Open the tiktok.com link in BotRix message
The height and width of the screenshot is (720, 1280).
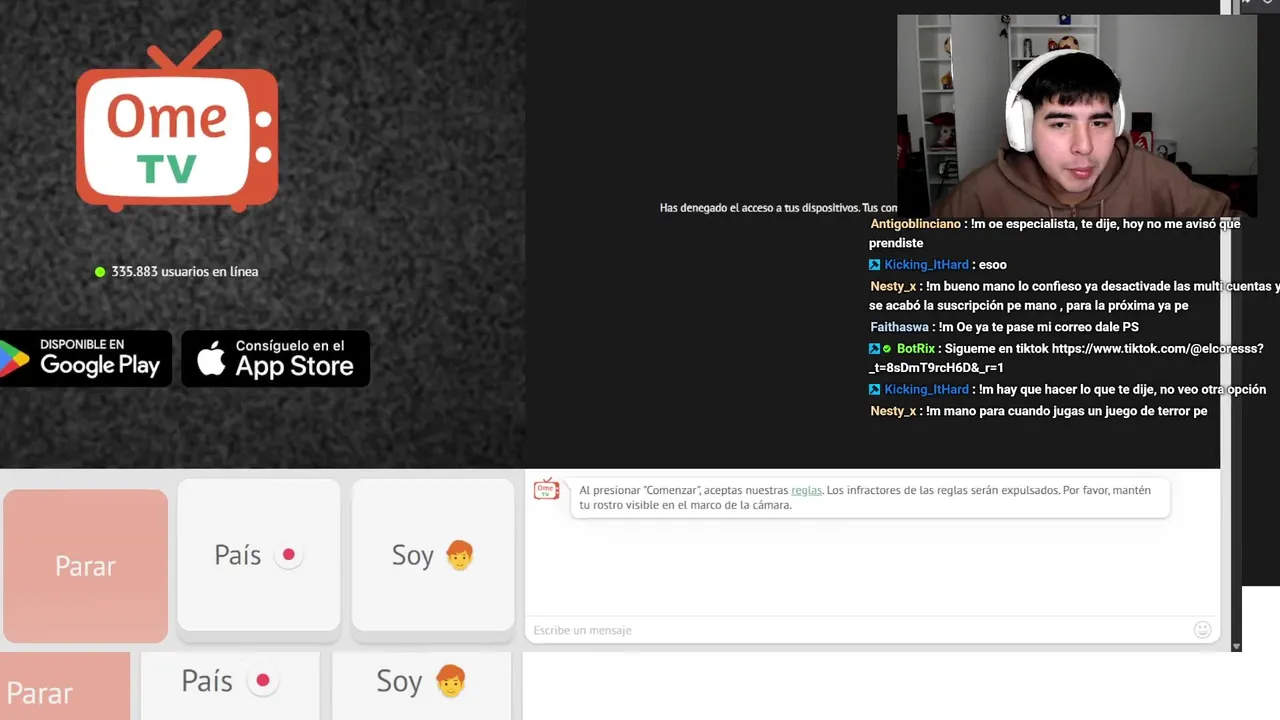(1066, 358)
